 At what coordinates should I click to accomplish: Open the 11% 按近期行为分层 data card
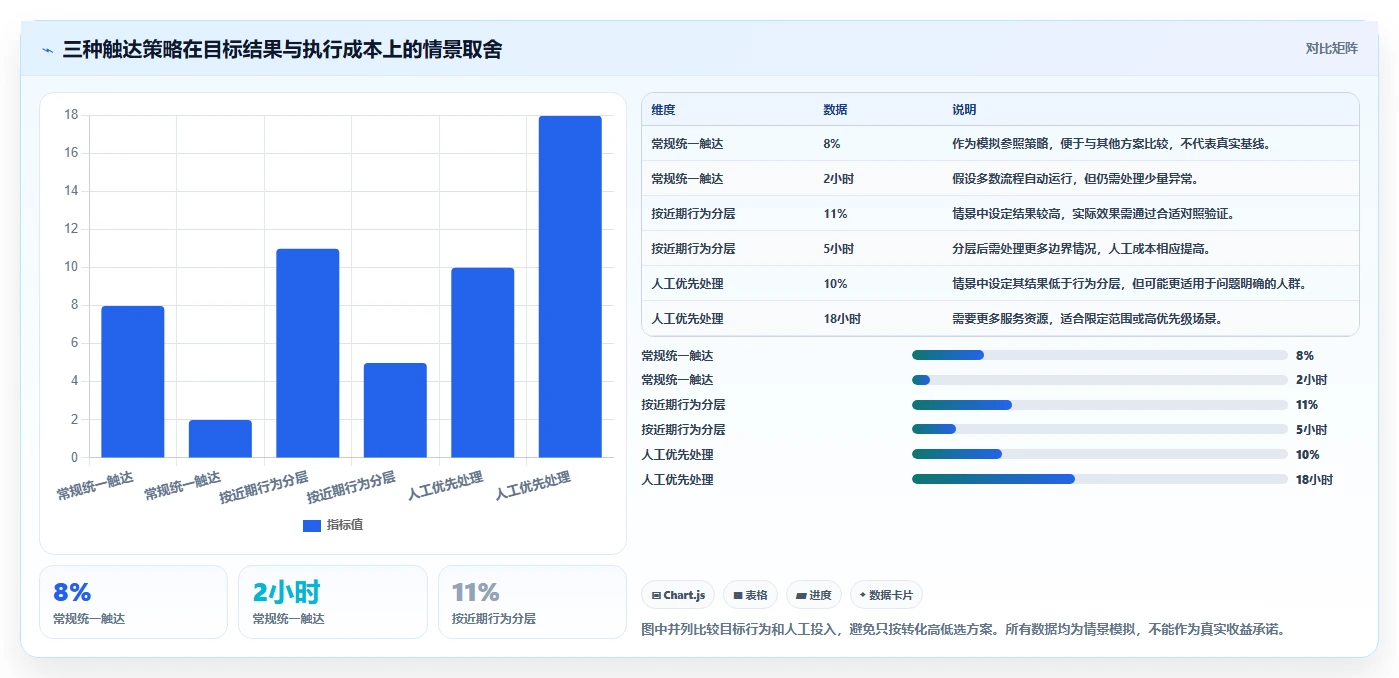click(x=532, y=602)
